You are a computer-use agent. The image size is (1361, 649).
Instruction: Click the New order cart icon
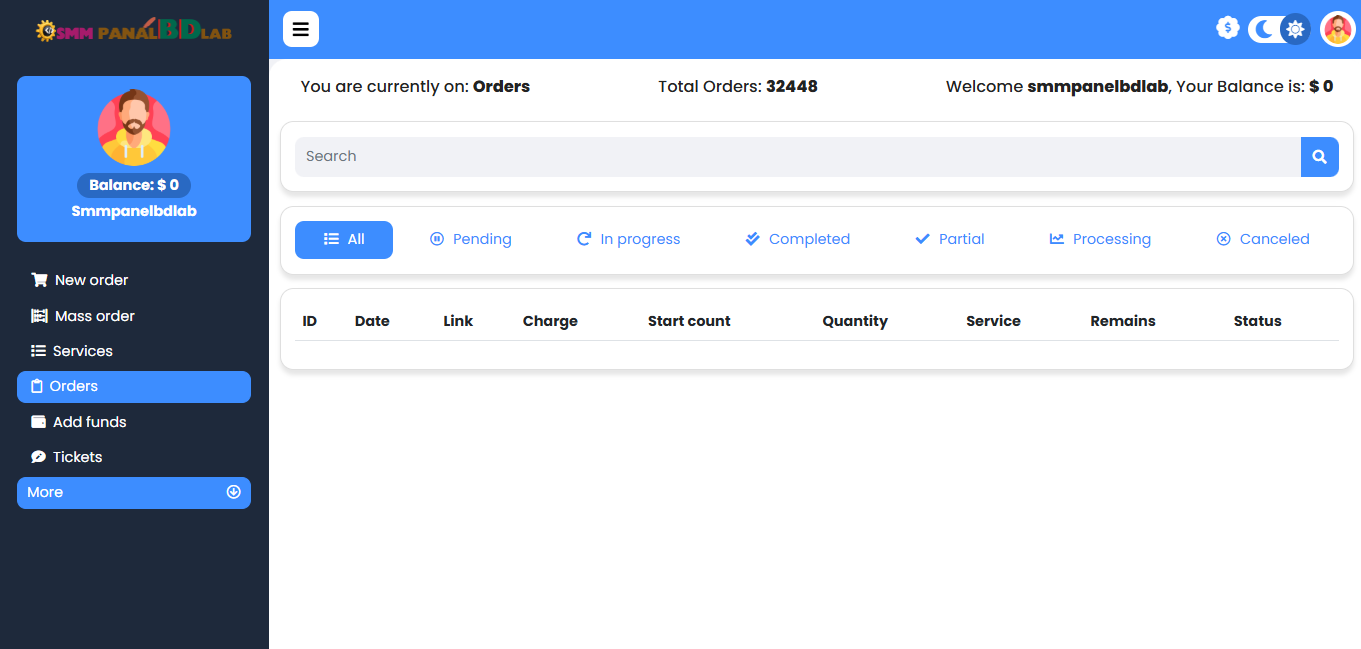tap(39, 280)
